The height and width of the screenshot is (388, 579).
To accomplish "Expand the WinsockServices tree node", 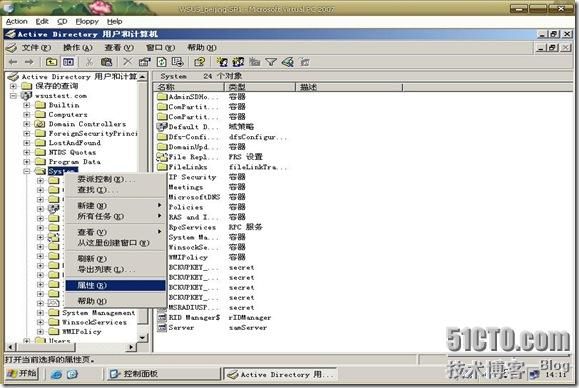I will [40, 322].
